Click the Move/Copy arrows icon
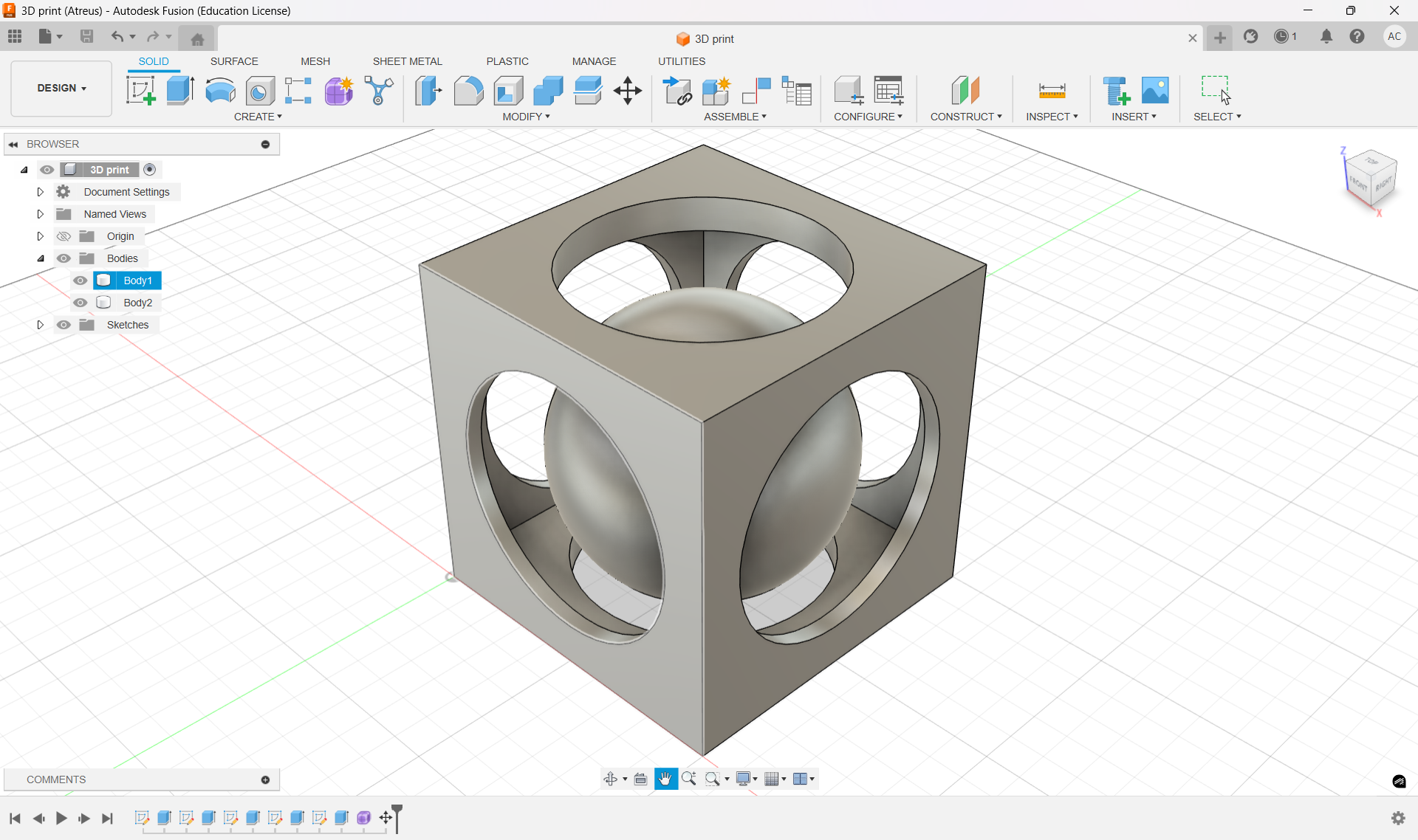The height and width of the screenshot is (840, 1418). click(x=628, y=91)
